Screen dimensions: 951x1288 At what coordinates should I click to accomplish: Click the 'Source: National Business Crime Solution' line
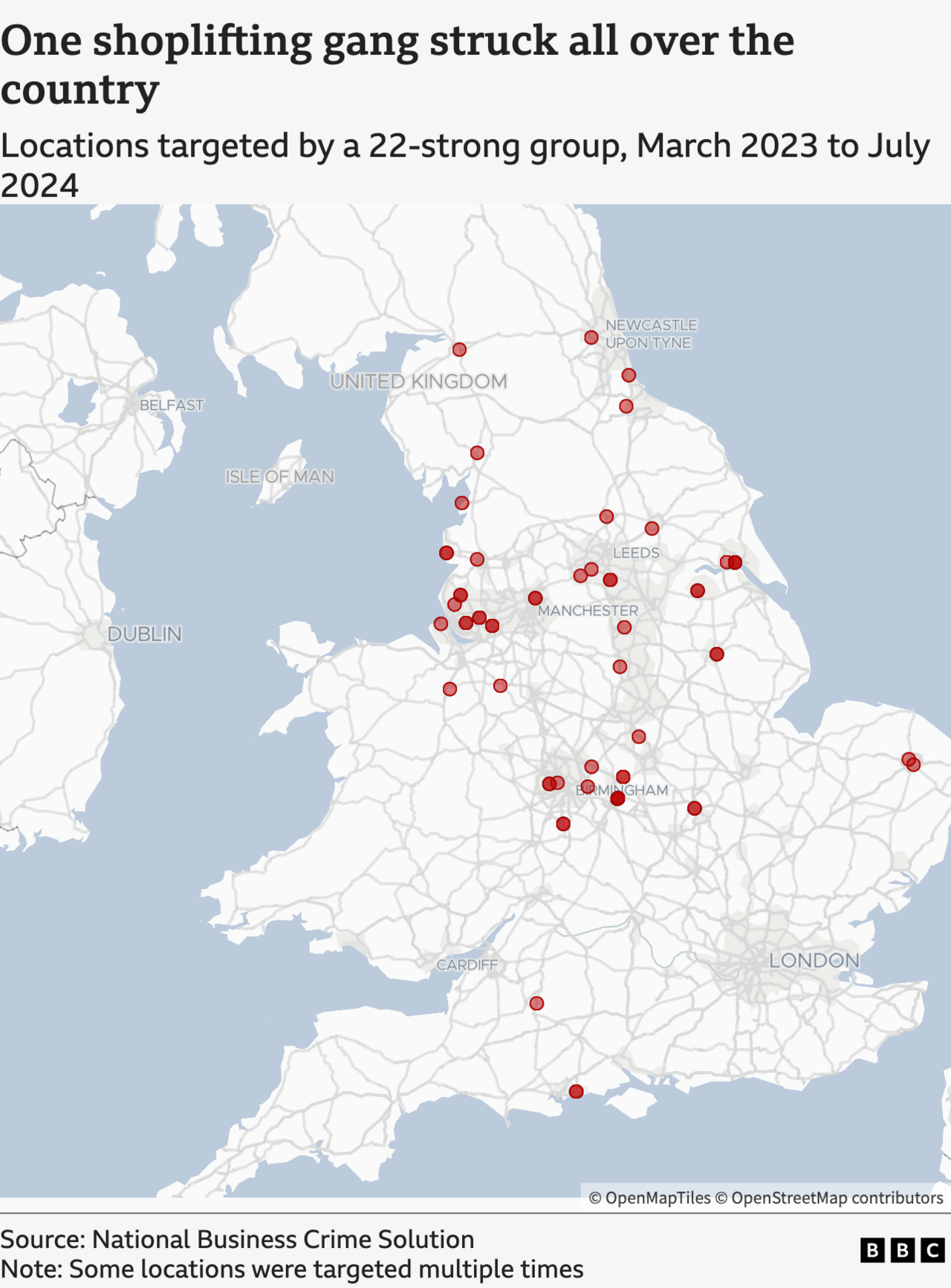[237, 1239]
